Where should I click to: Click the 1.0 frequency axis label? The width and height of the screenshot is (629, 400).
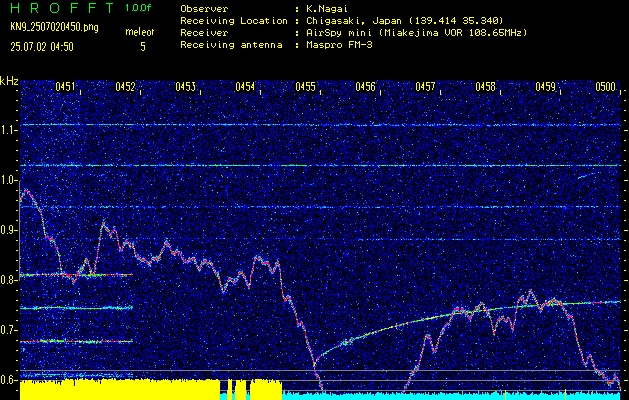point(8,180)
